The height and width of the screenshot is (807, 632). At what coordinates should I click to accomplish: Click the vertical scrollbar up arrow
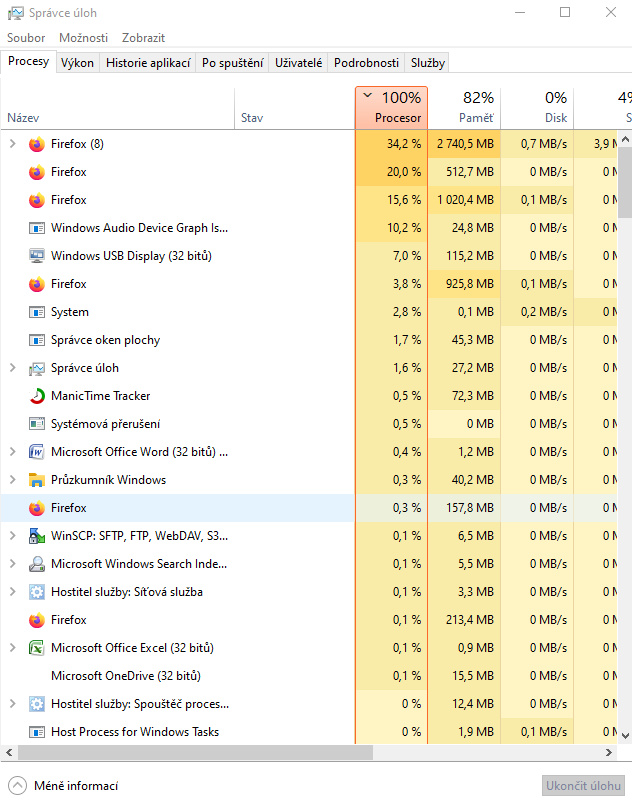(x=625, y=138)
